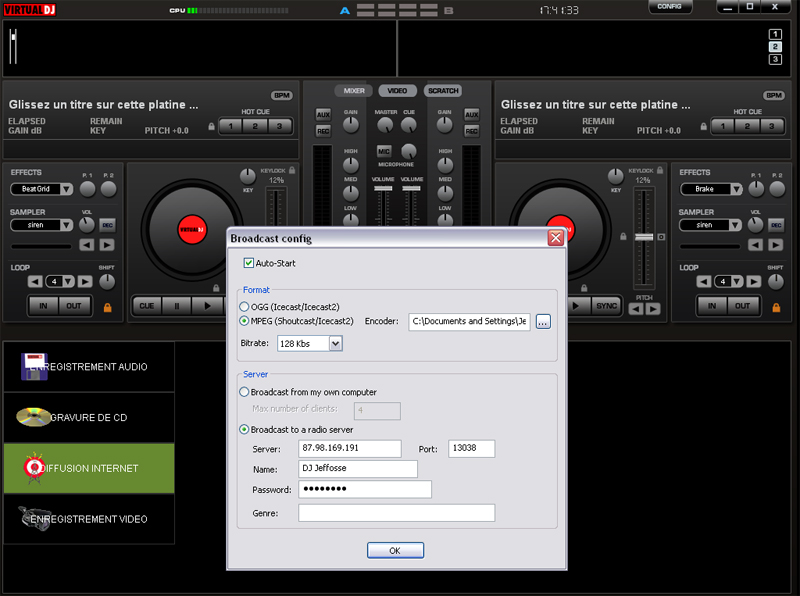This screenshot has width=800, height=596.
Task: Toggle the right deck KEYLOCK lock
Action: click(660, 170)
